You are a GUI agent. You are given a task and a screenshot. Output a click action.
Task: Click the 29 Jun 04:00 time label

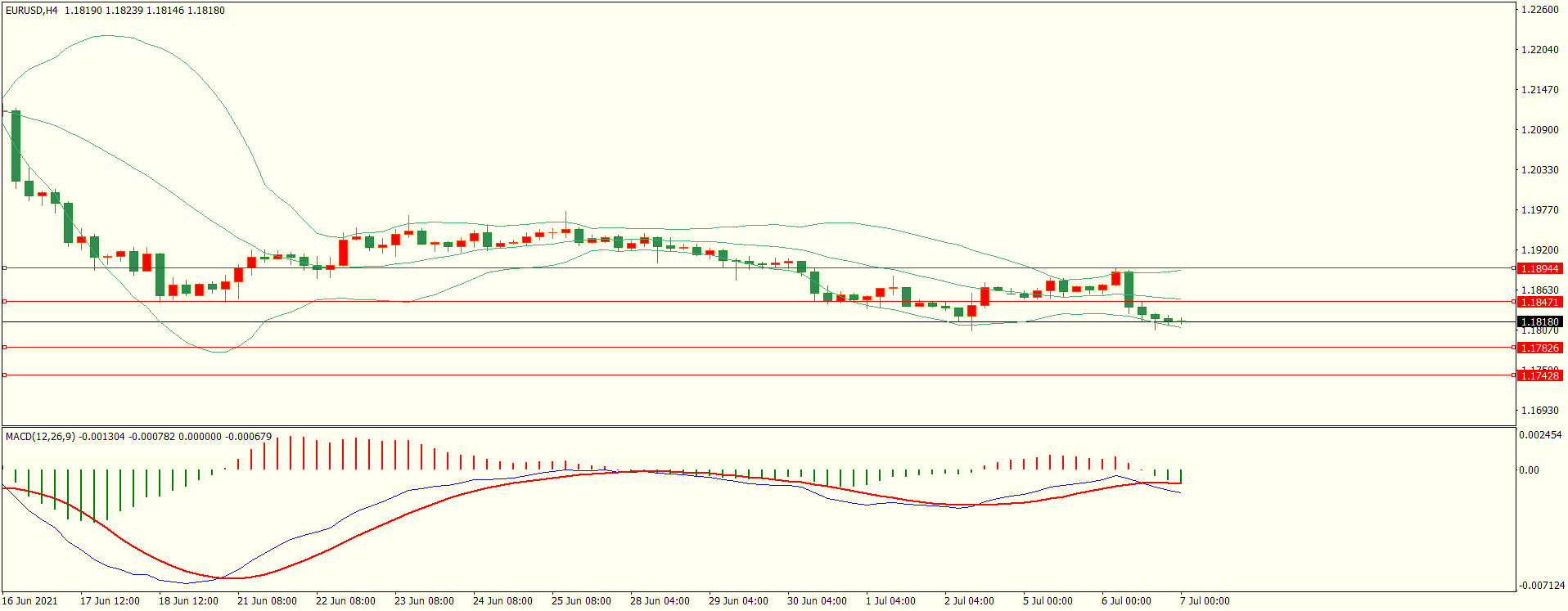[738, 601]
